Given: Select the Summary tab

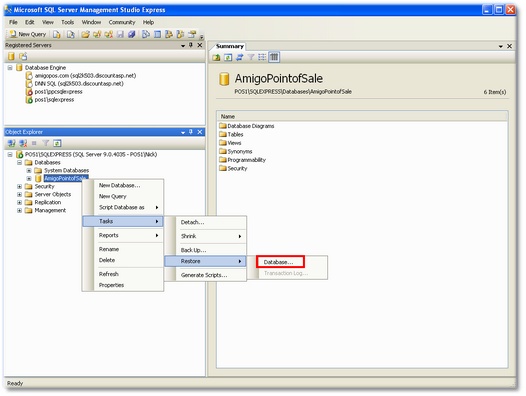Looking at the screenshot, I should (x=229, y=46).
